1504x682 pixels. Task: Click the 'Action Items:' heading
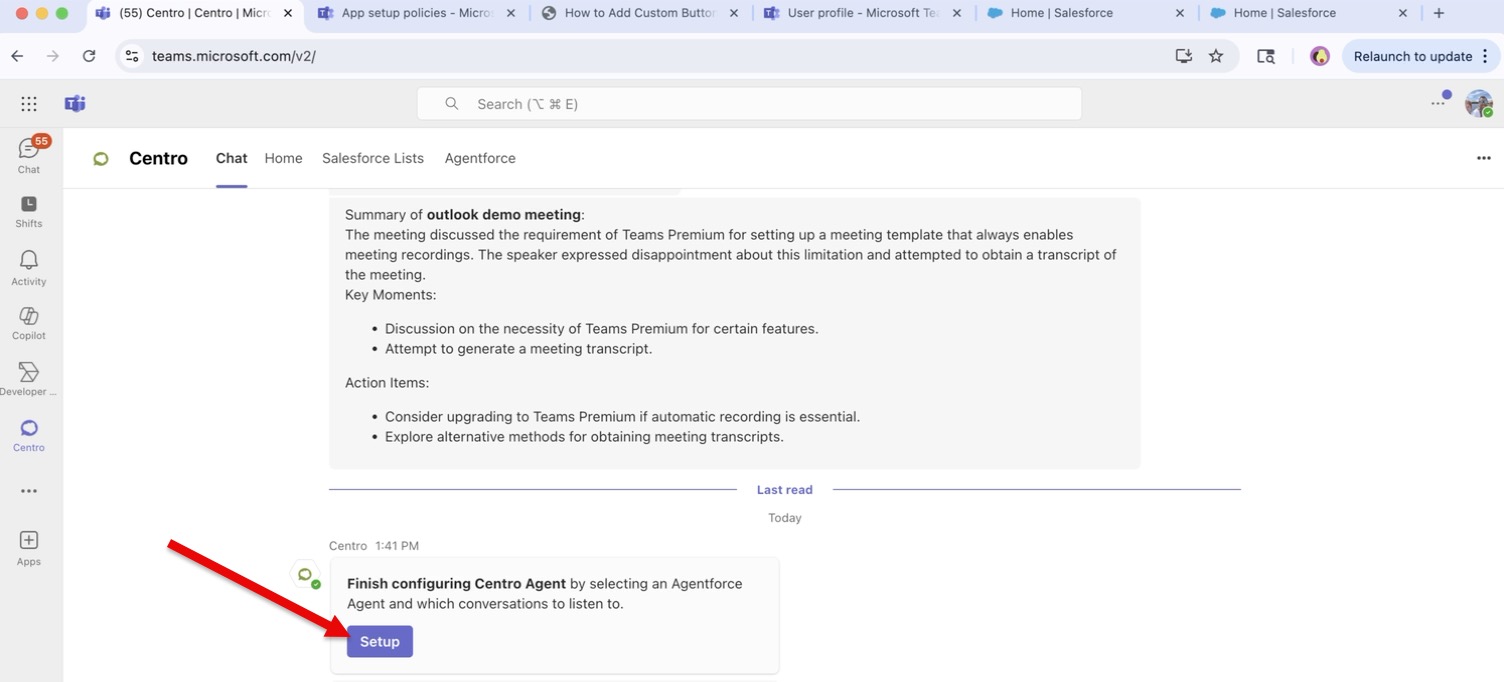coord(387,382)
